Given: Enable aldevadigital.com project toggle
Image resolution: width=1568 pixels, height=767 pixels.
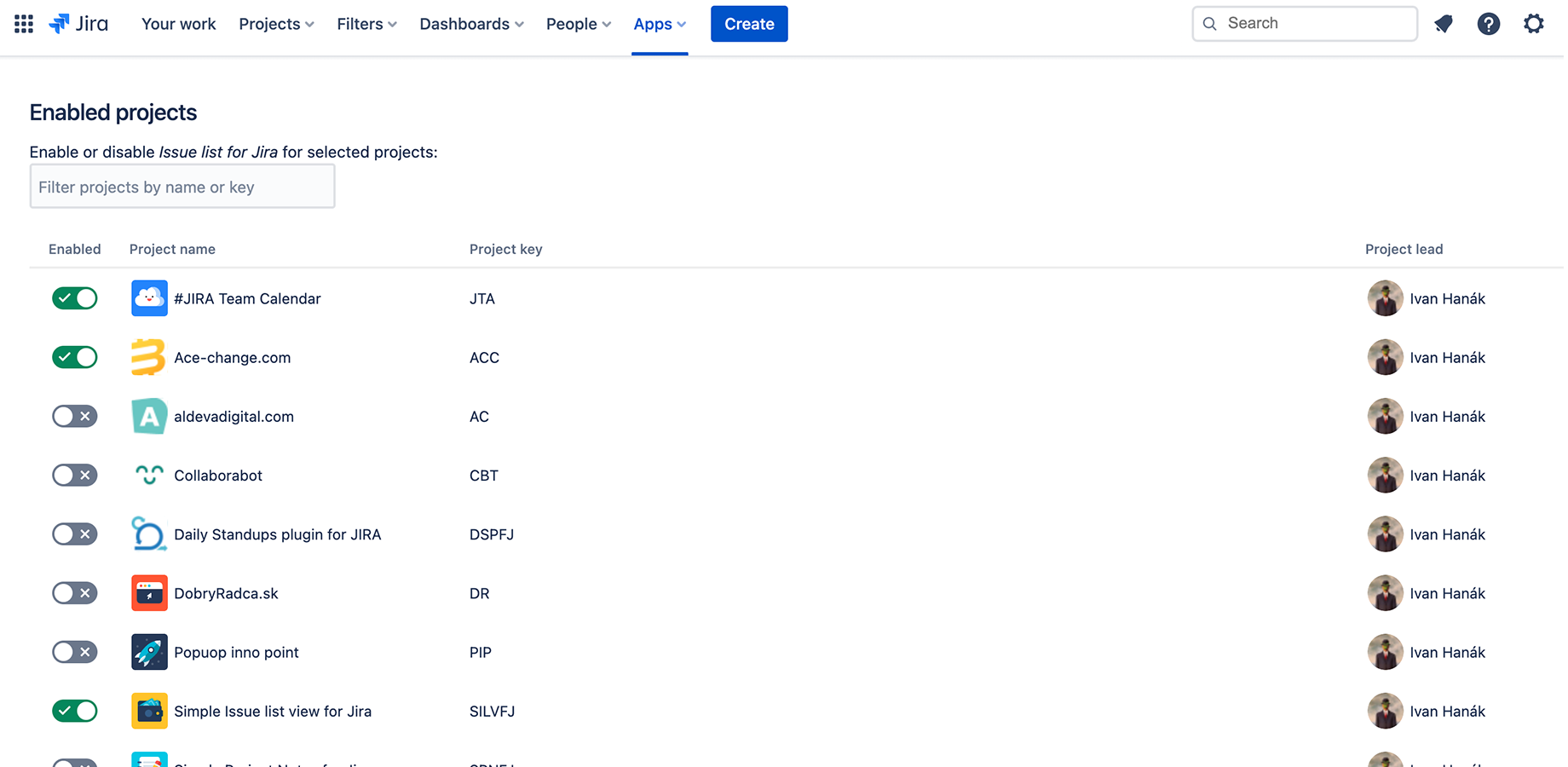Looking at the screenshot, I should pos(75,416).
